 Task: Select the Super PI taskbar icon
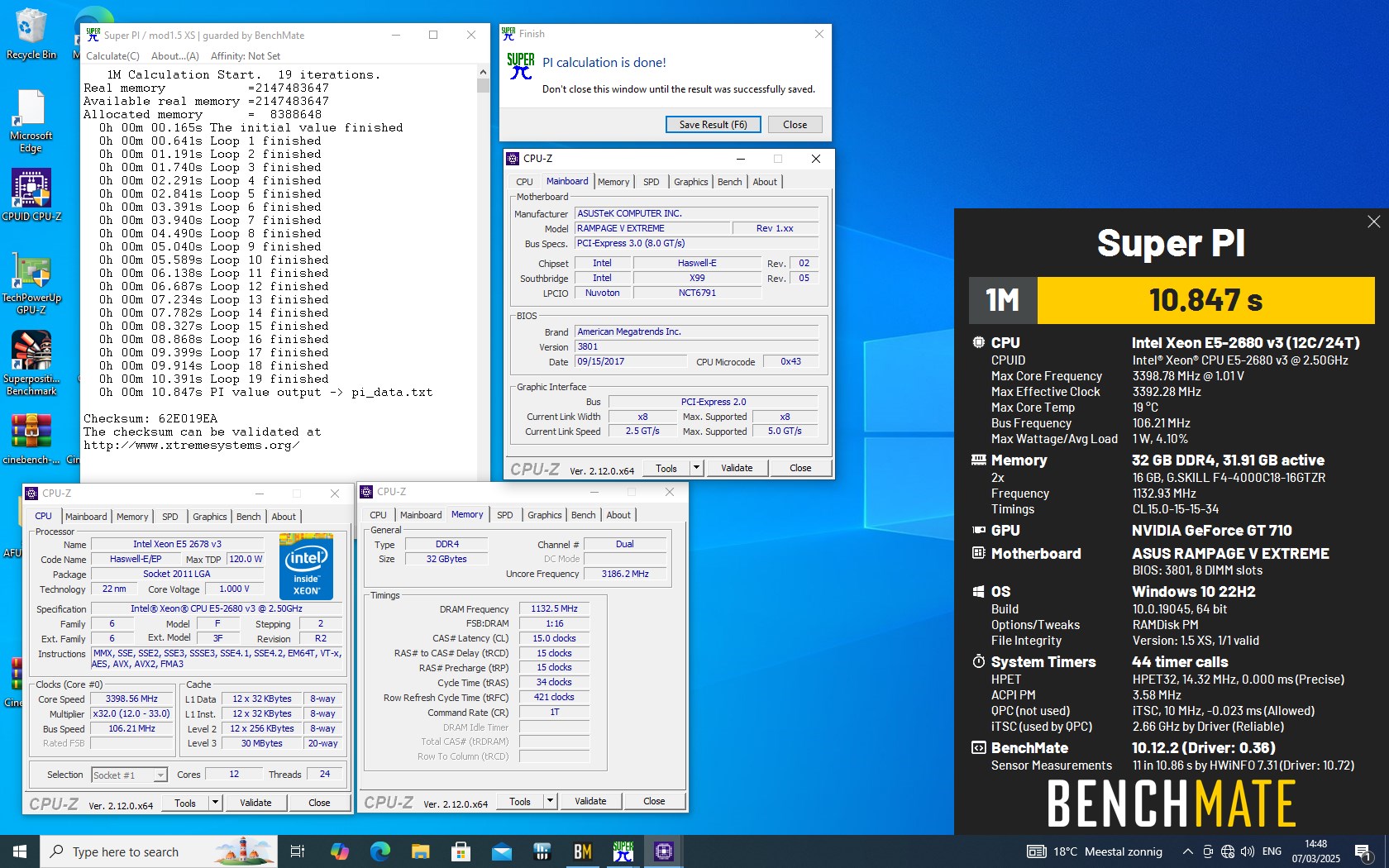[x=623, y=851]
